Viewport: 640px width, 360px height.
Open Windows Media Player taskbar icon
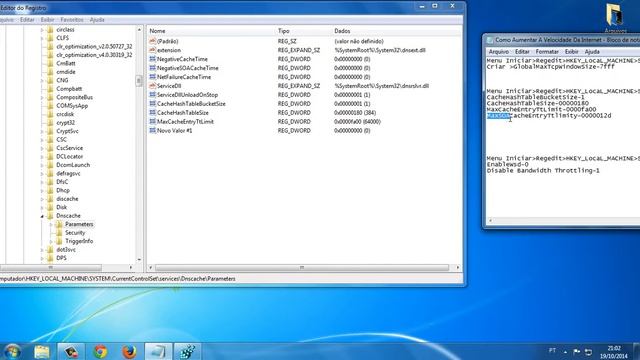point(71,351)
